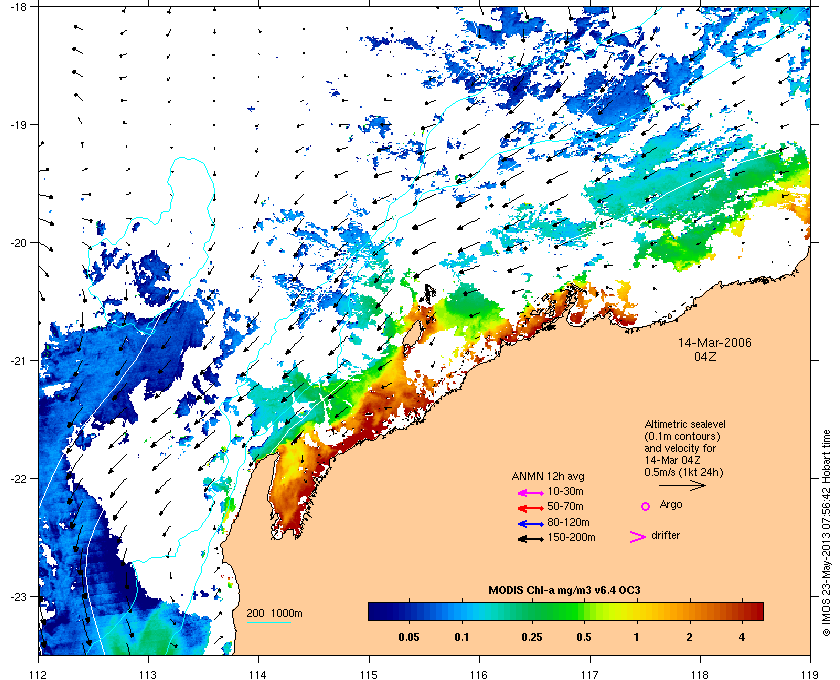Click the '150-200m' depth label

click(x=571, y=537)
